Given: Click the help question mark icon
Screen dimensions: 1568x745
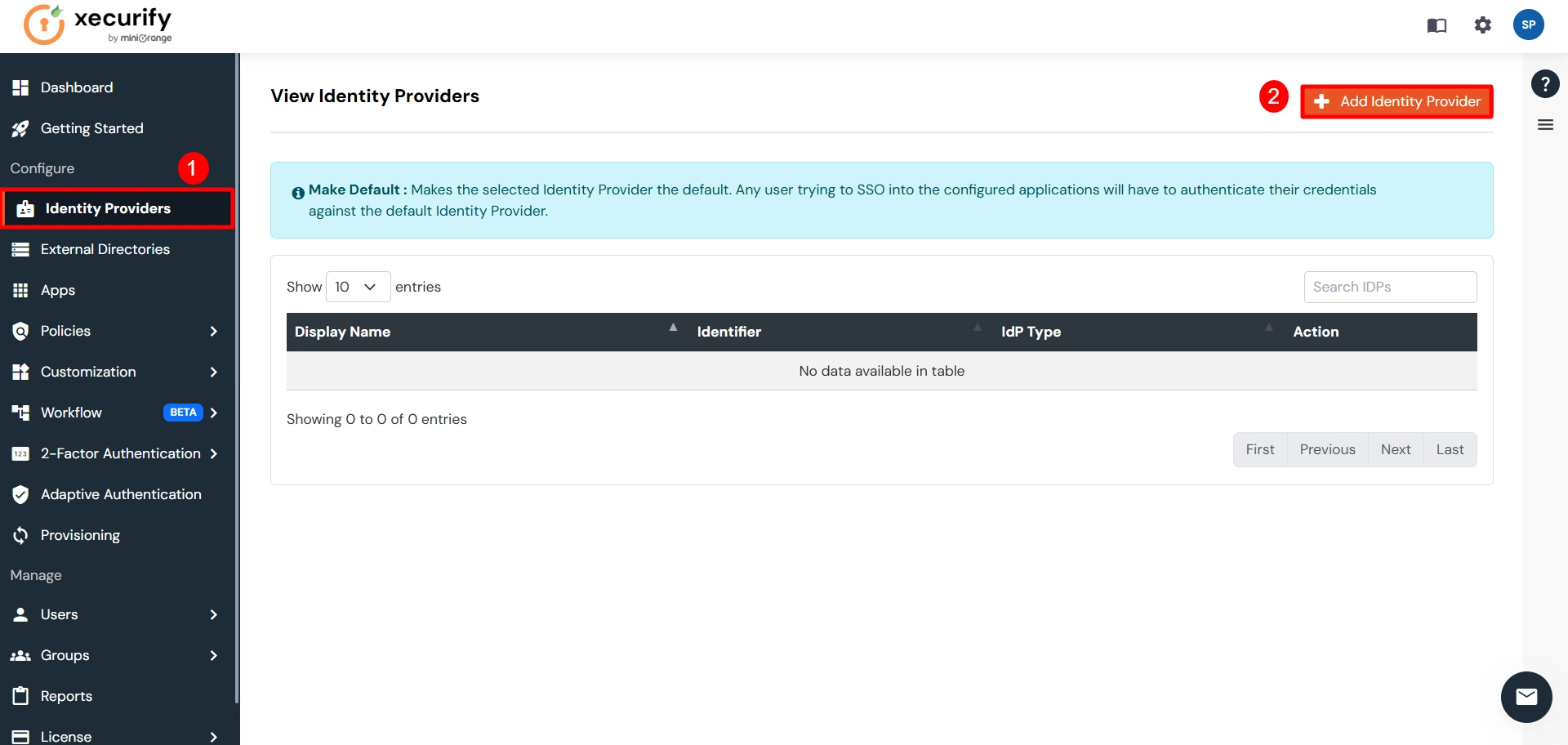Looking at the screenshot, I should [x=1544, y=83].
